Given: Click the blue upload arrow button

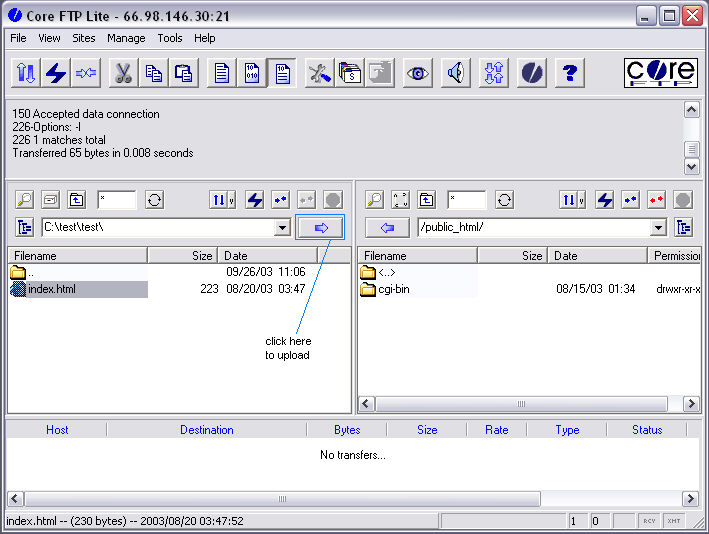Looking at the screenshot, I should pyautogui.click(x=320, y=228).
